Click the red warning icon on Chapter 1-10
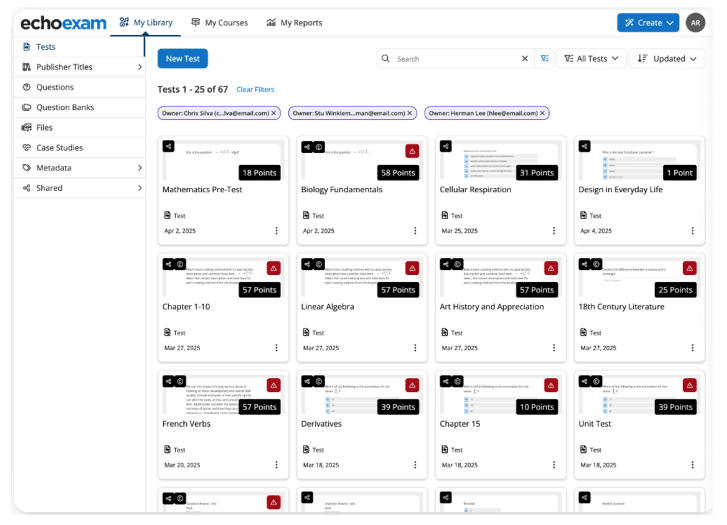Screen dimensions: 727x525 click(274, 268)
